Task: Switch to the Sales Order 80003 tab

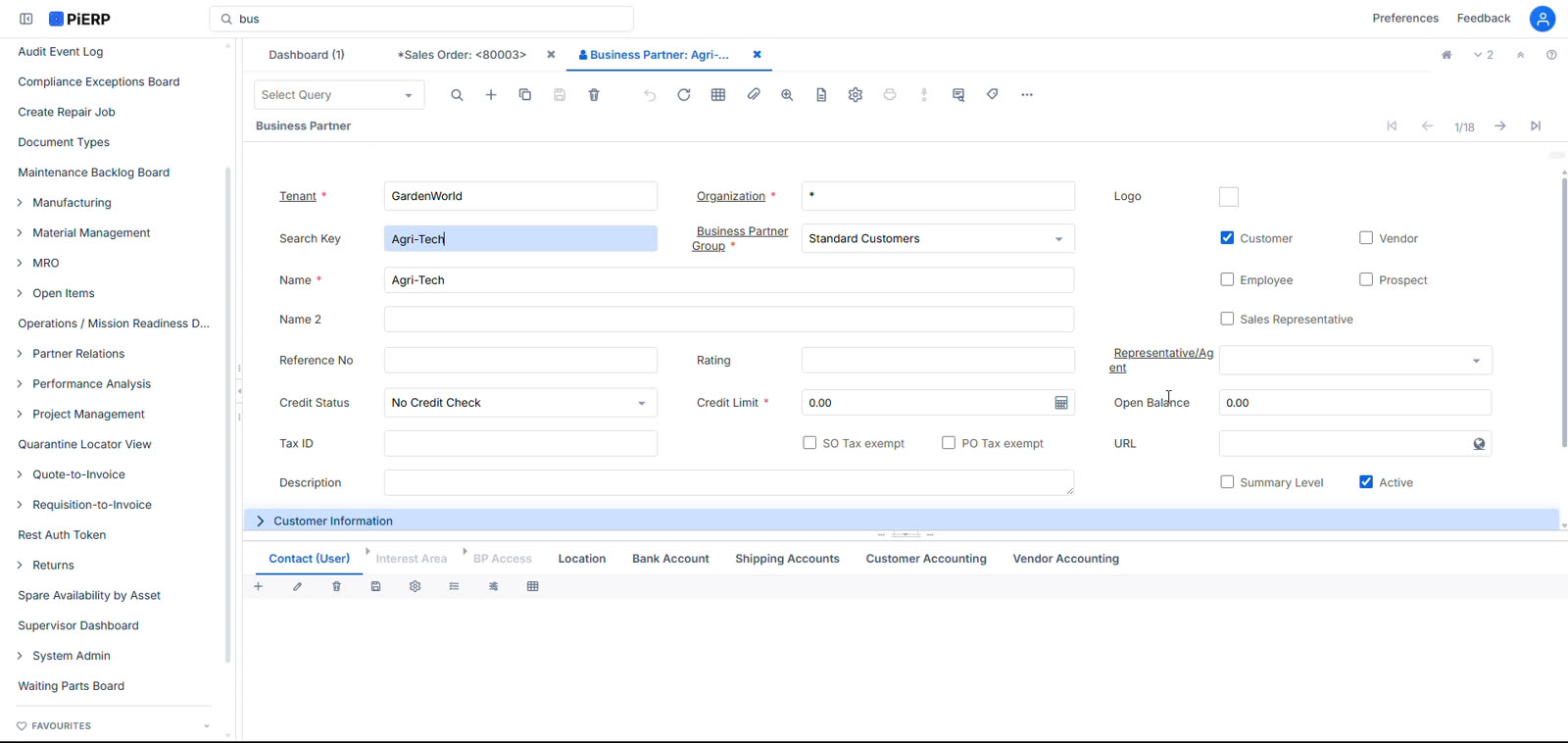Action: (462, 55)
